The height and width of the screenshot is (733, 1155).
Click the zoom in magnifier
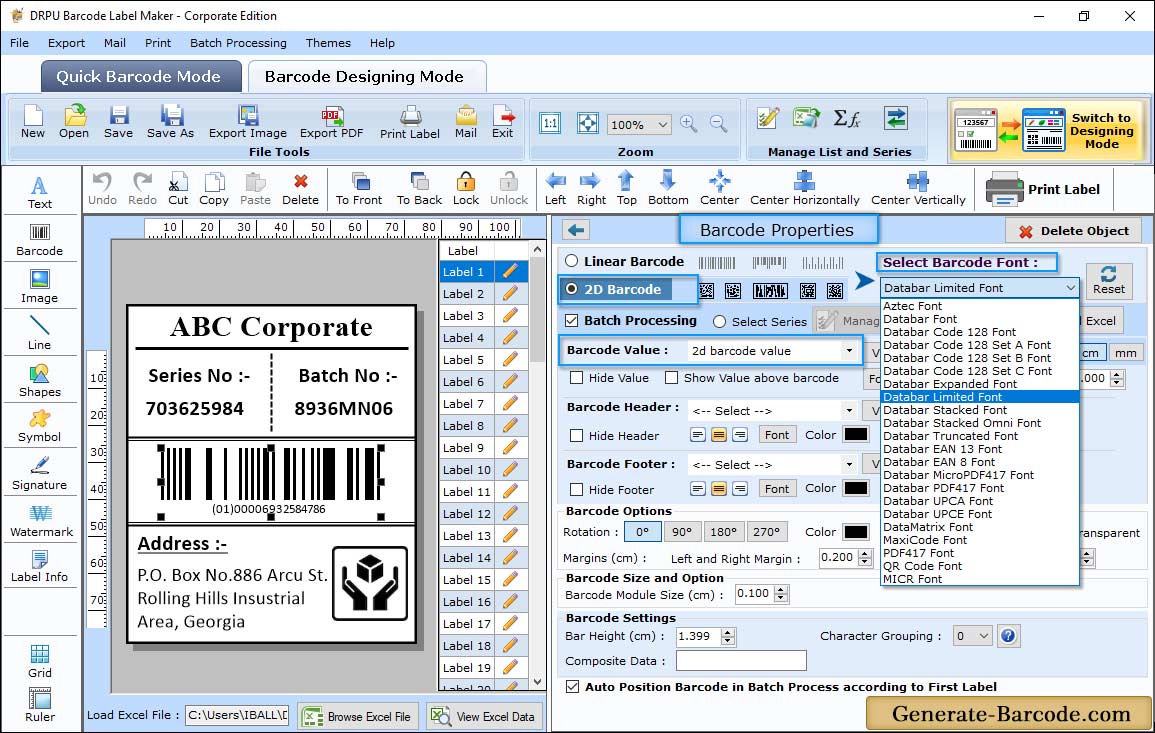(x=689, y=124)
